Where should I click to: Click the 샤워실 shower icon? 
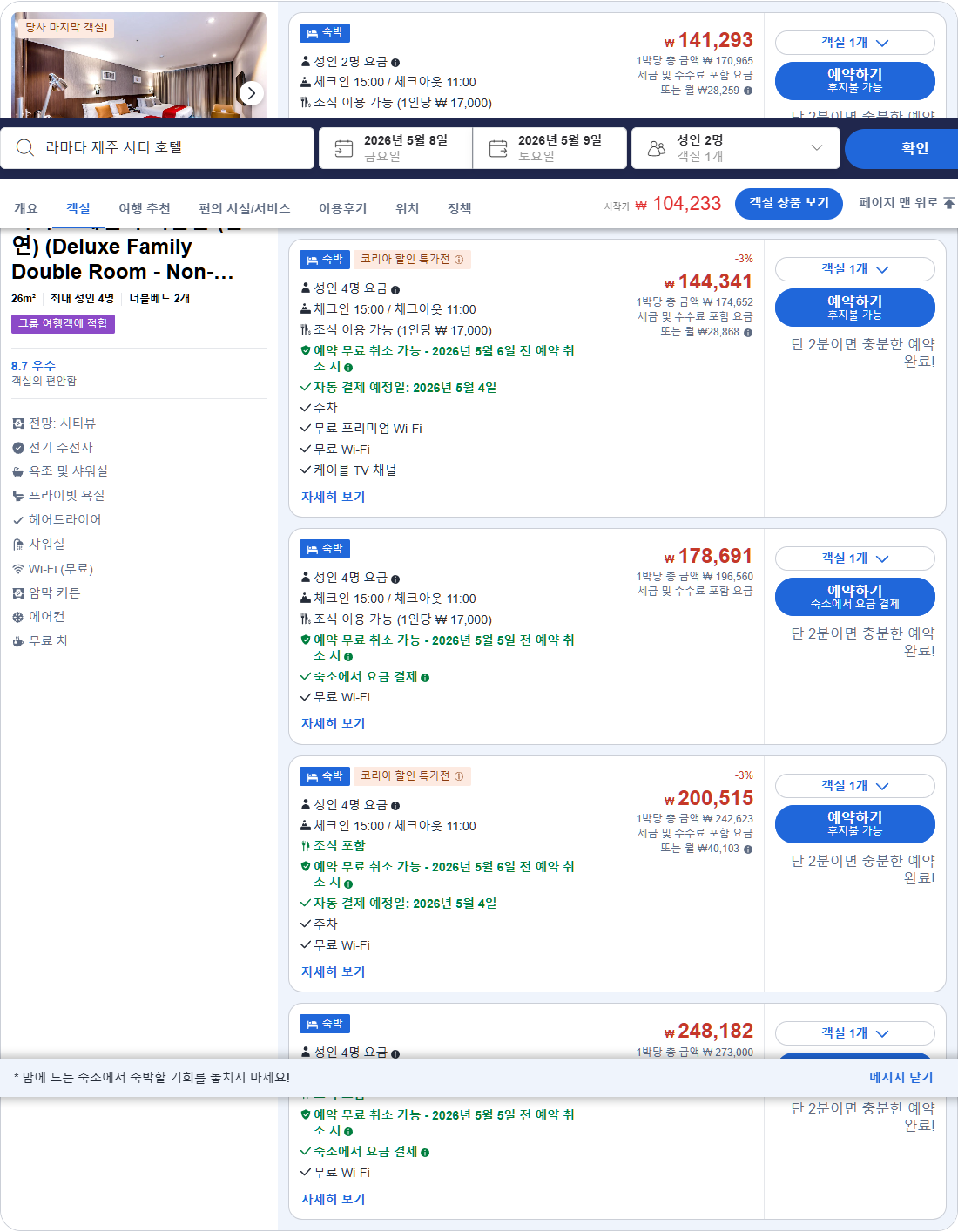click(x=18, y=545)
